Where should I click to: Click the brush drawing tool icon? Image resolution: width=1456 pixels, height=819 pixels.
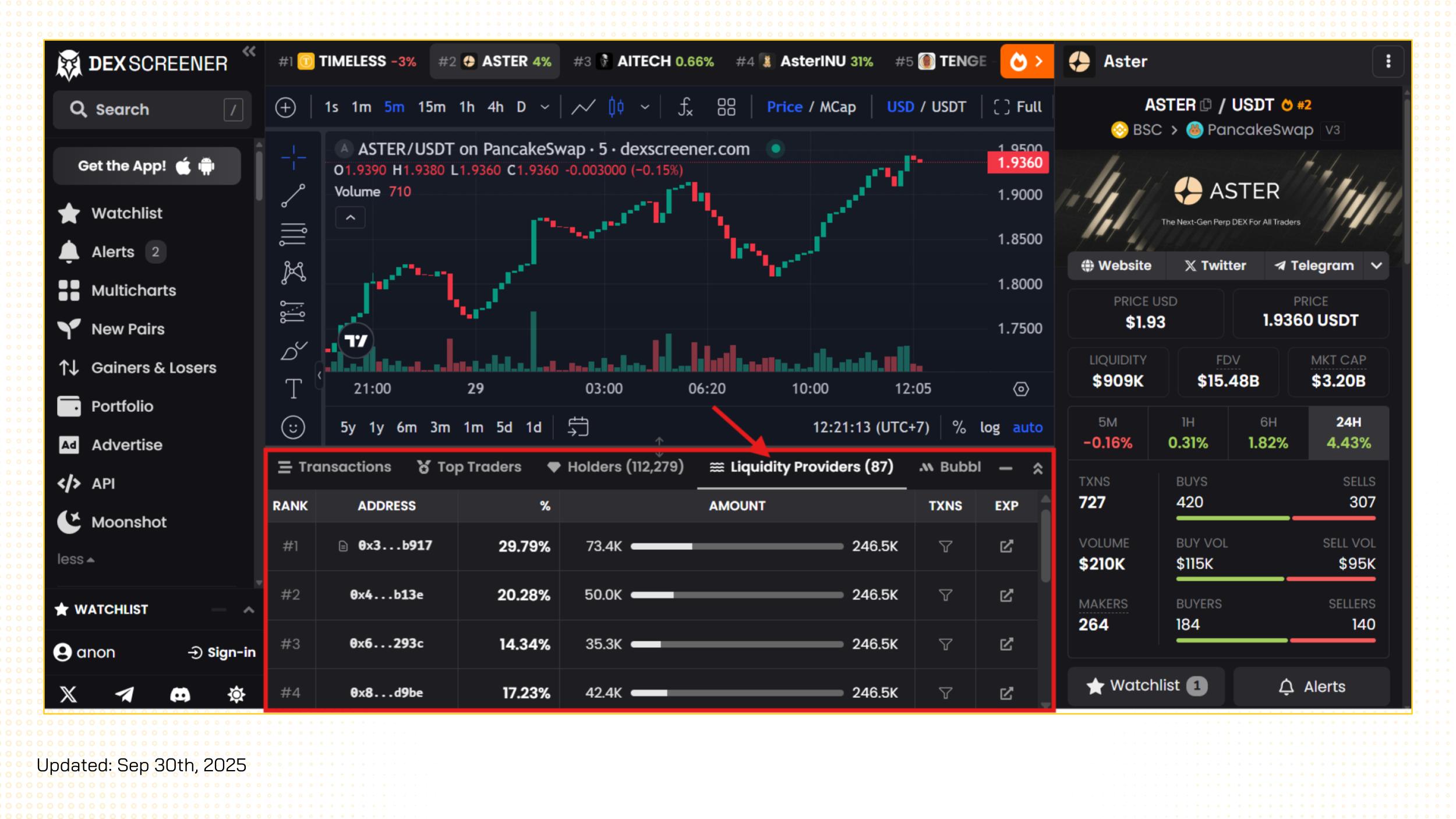tap(293, 351)
